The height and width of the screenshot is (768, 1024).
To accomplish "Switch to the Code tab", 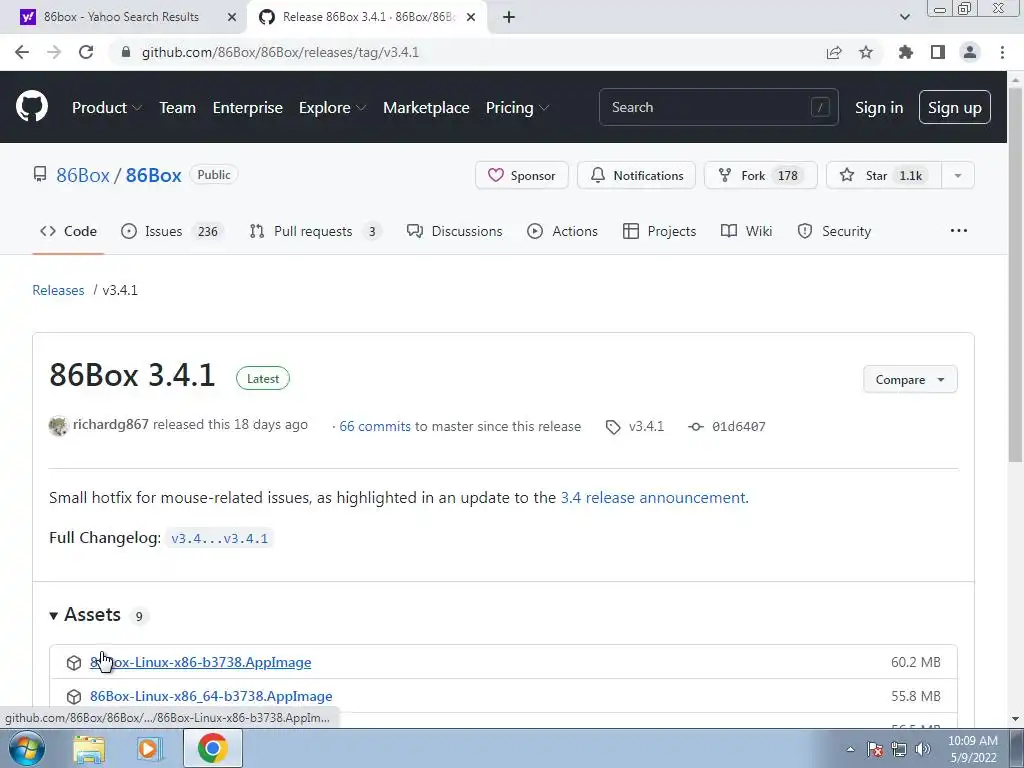I will (x=68, y=231).
